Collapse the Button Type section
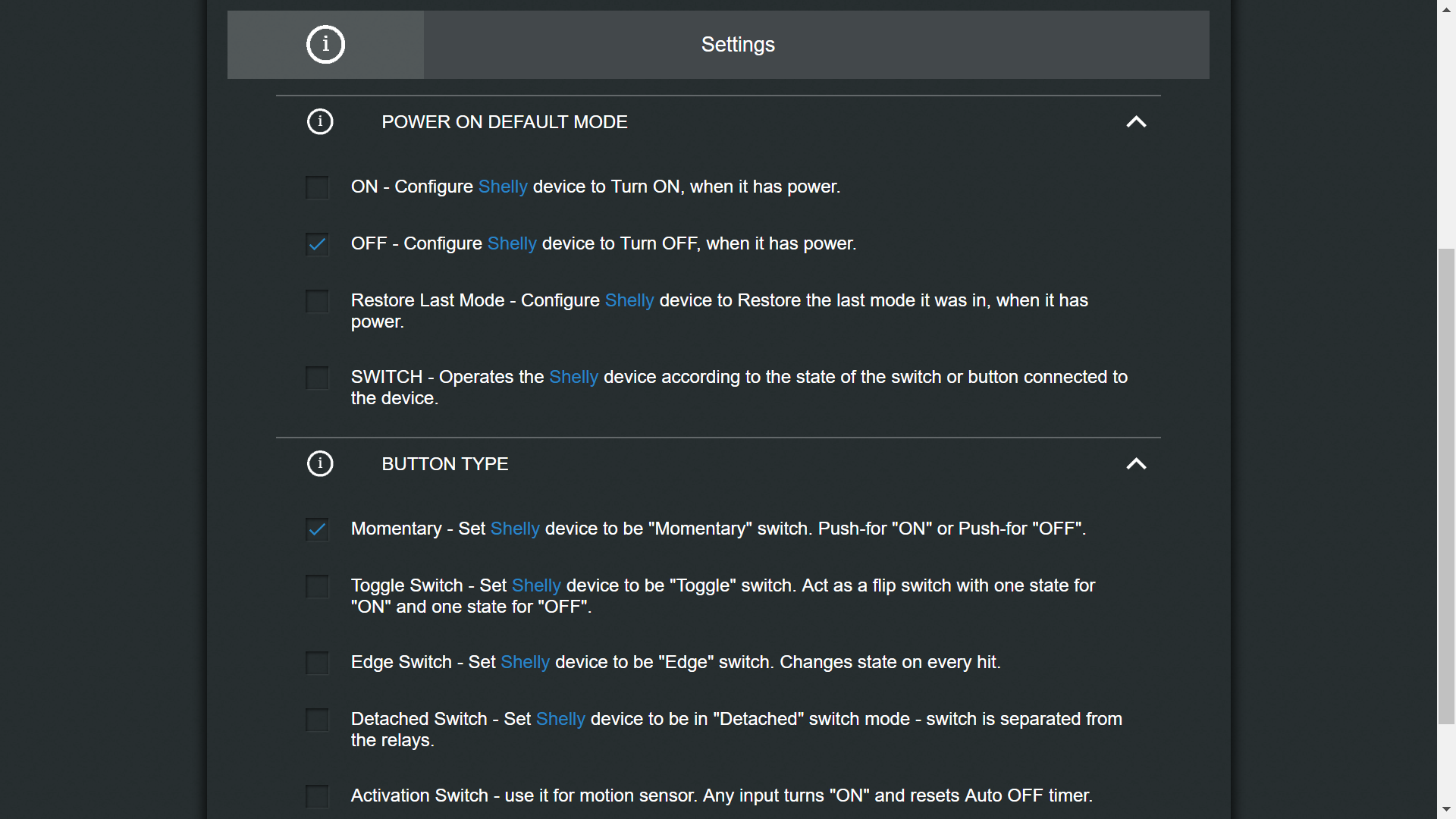This screenshot has height=819, width=1456. (x=1135, y=464)
